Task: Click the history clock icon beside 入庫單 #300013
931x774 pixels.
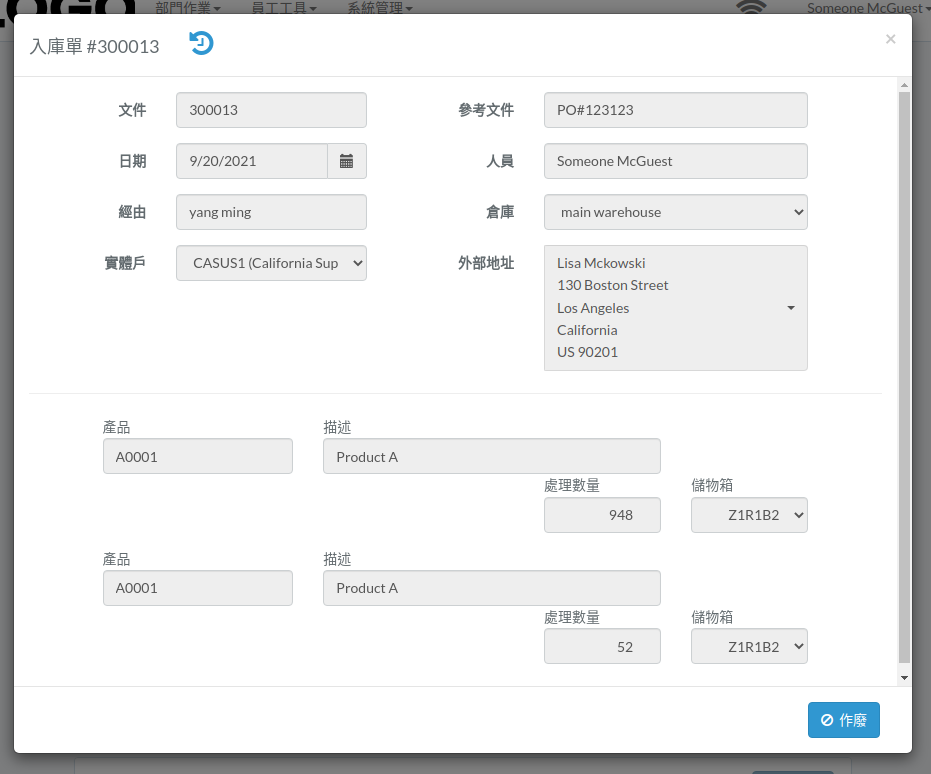Action: pyautogui.click(x=201, y=43)
